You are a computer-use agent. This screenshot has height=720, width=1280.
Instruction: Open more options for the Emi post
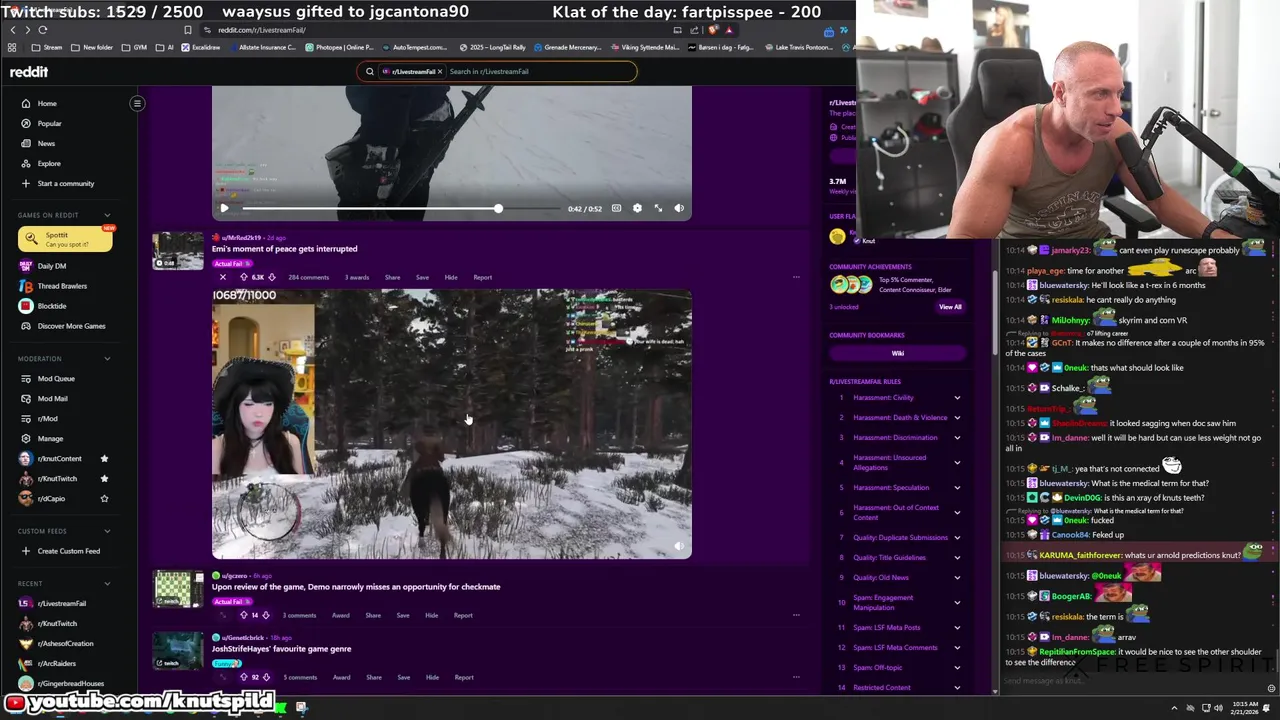[796, 278]
